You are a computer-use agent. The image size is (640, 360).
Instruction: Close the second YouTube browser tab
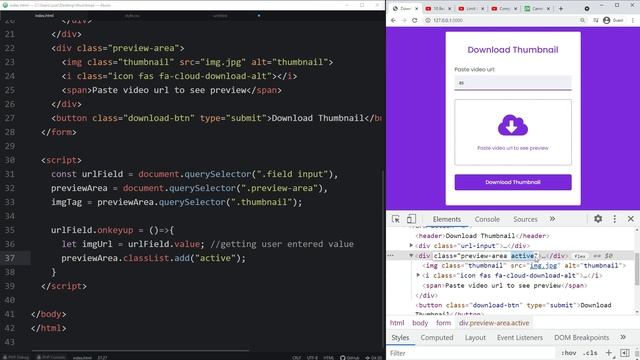click(449, 8)
